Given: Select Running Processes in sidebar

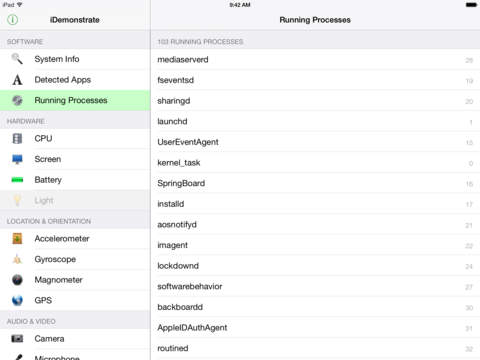Looking at the screenshot, I should click(75, 100).
